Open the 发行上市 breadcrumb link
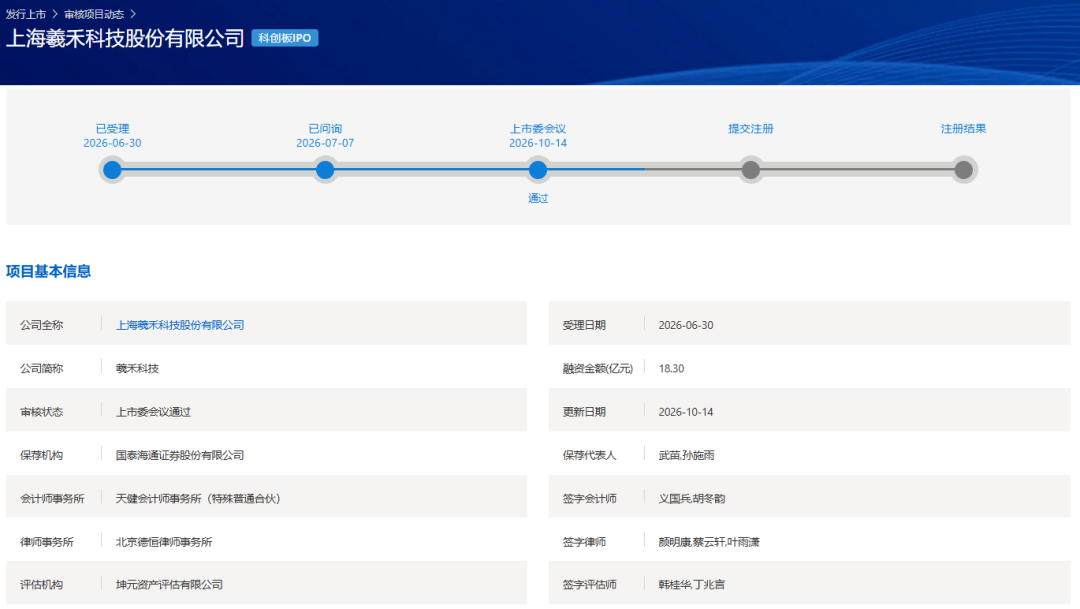This screenshot has height=609, width=1080. click(26, 14)
